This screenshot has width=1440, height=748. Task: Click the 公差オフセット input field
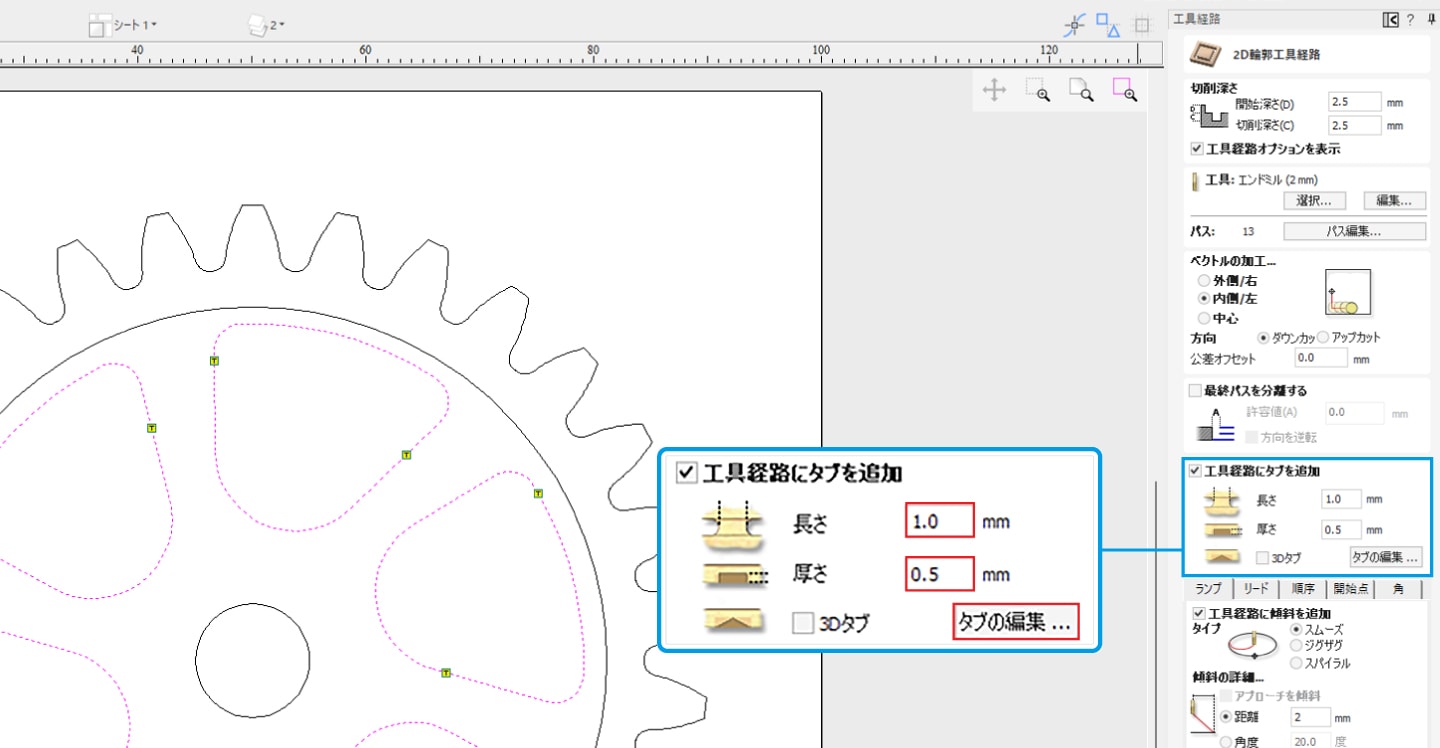tap(1320, 357)
